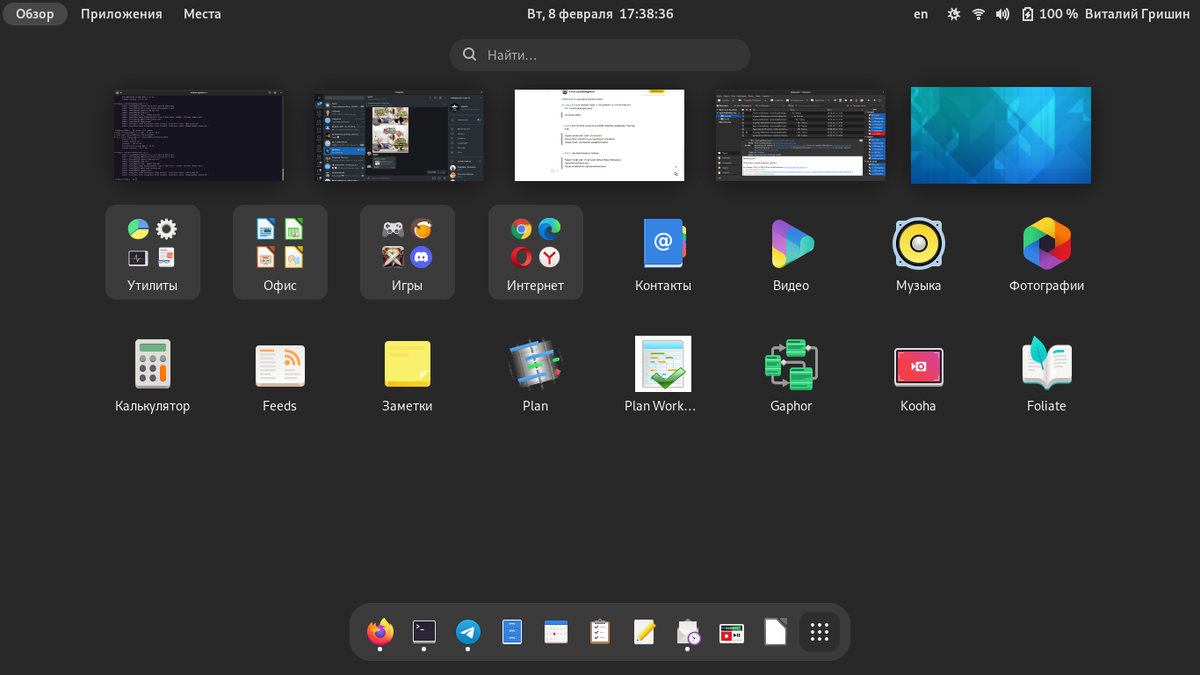Image resolution: width=1200 pixels, height=675 pixels.
Task: Open the Виталий Гришин system menu
Action: point(1139,14)
